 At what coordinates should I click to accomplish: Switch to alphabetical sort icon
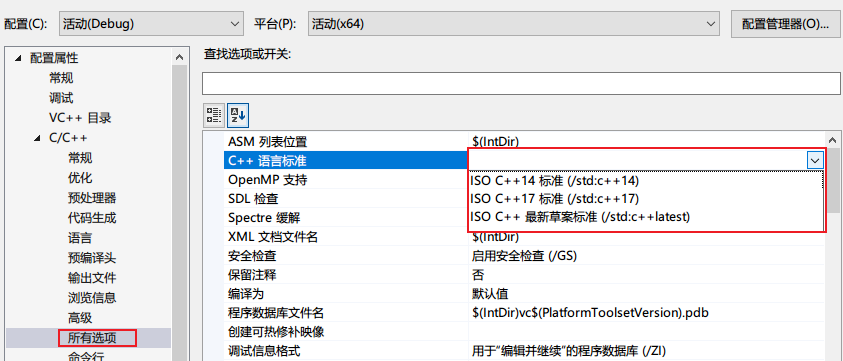[x=238, y=115]
